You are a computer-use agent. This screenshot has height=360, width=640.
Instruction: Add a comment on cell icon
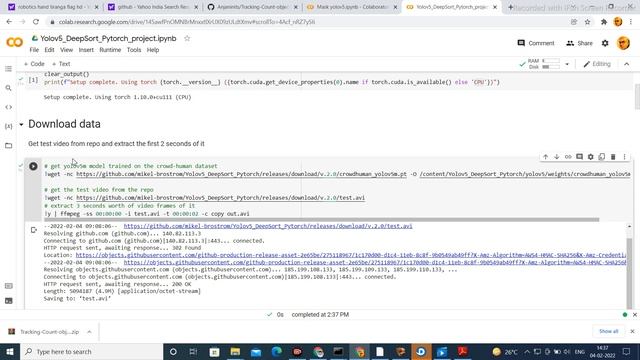pyautogui.click(x=579, y=157)
